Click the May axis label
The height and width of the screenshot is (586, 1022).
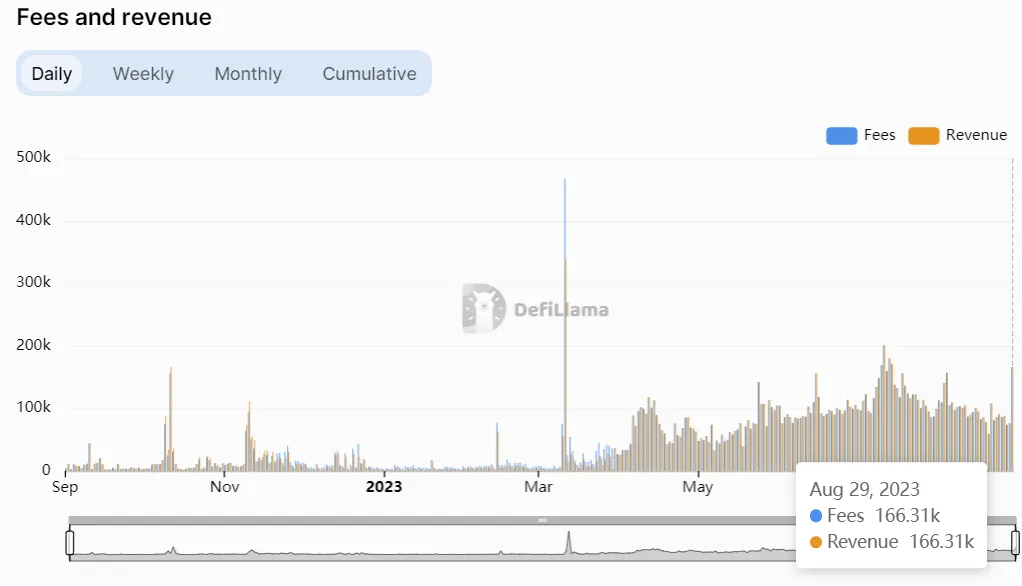(x=698, y=487)
